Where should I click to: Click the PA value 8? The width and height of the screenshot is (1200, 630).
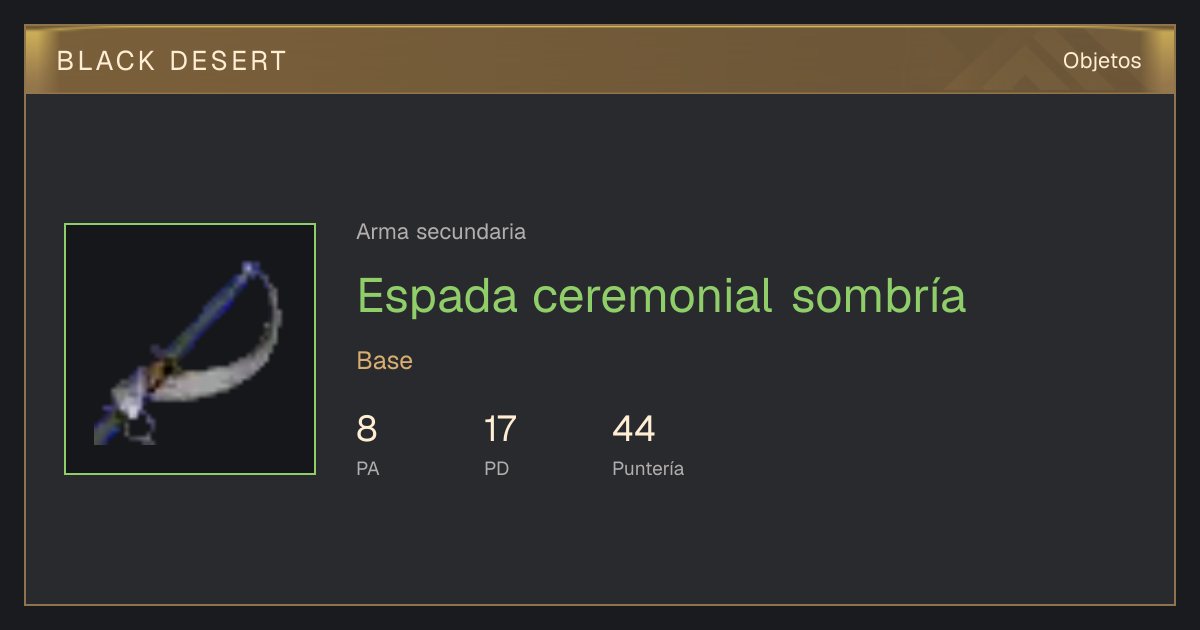tap(367, 429)
